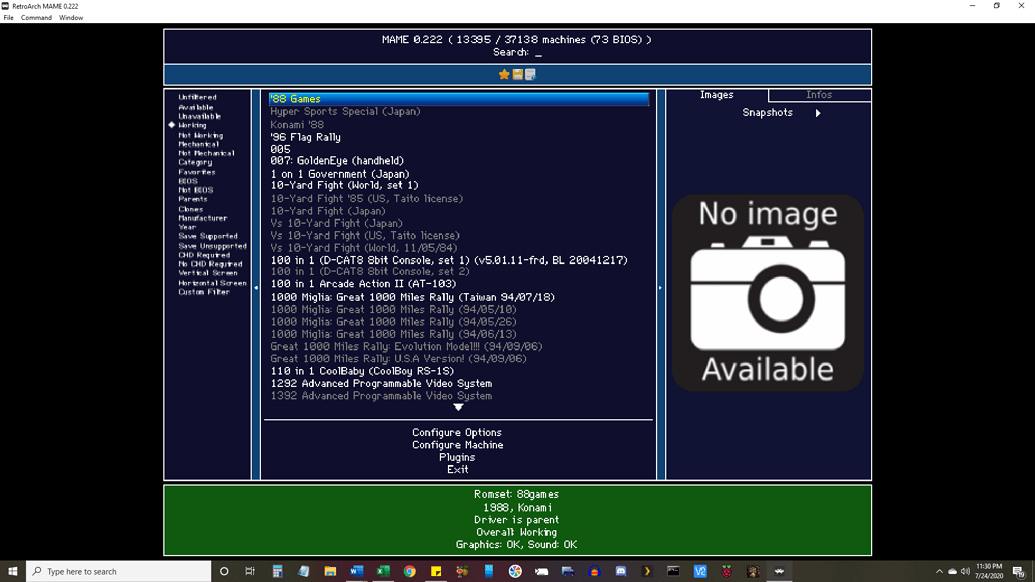Select the Unavailable filter
This screenshot has width=1035, height=582.
click(199, 116)
